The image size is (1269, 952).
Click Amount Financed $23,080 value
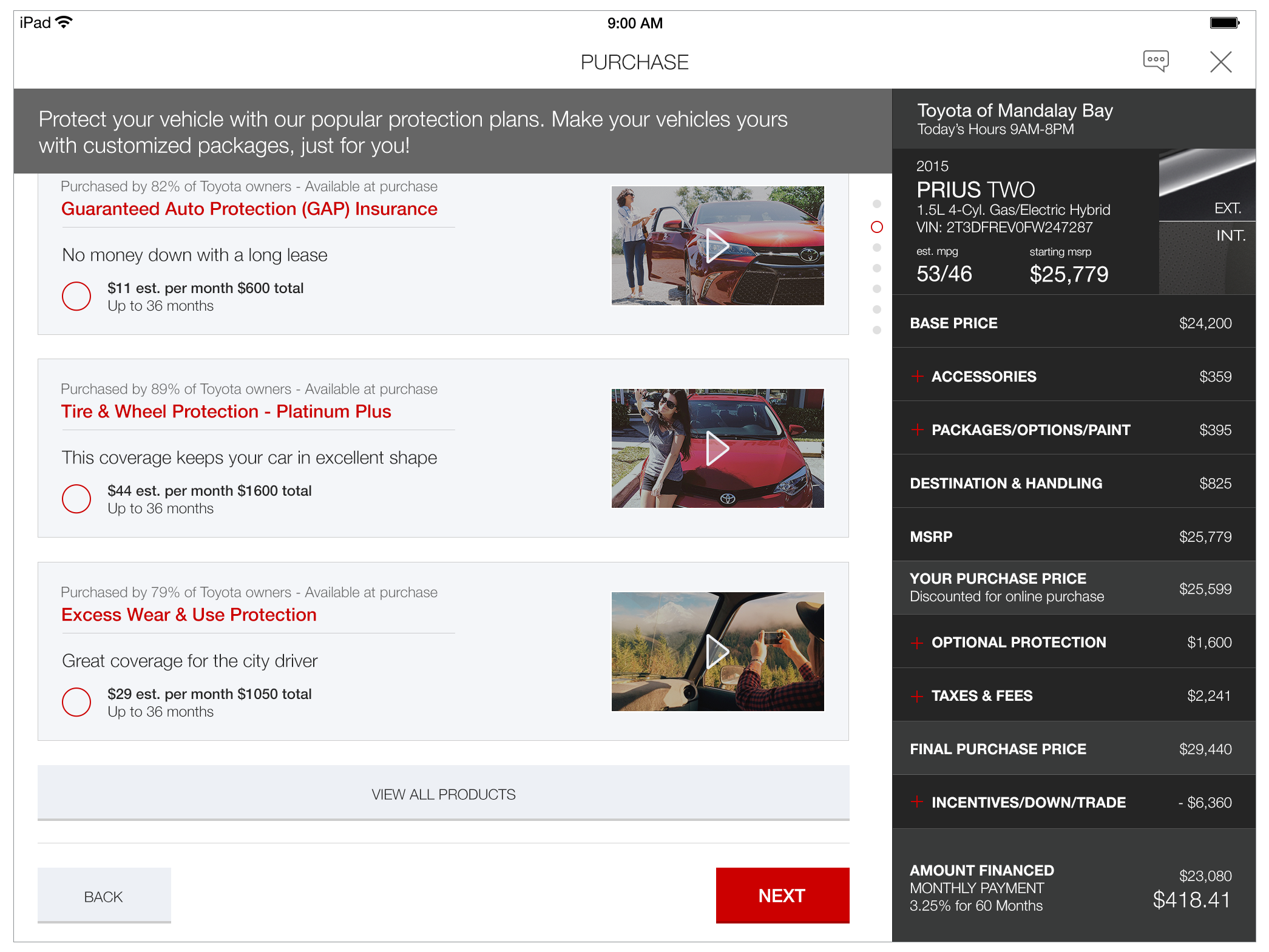coord(1205,876)
